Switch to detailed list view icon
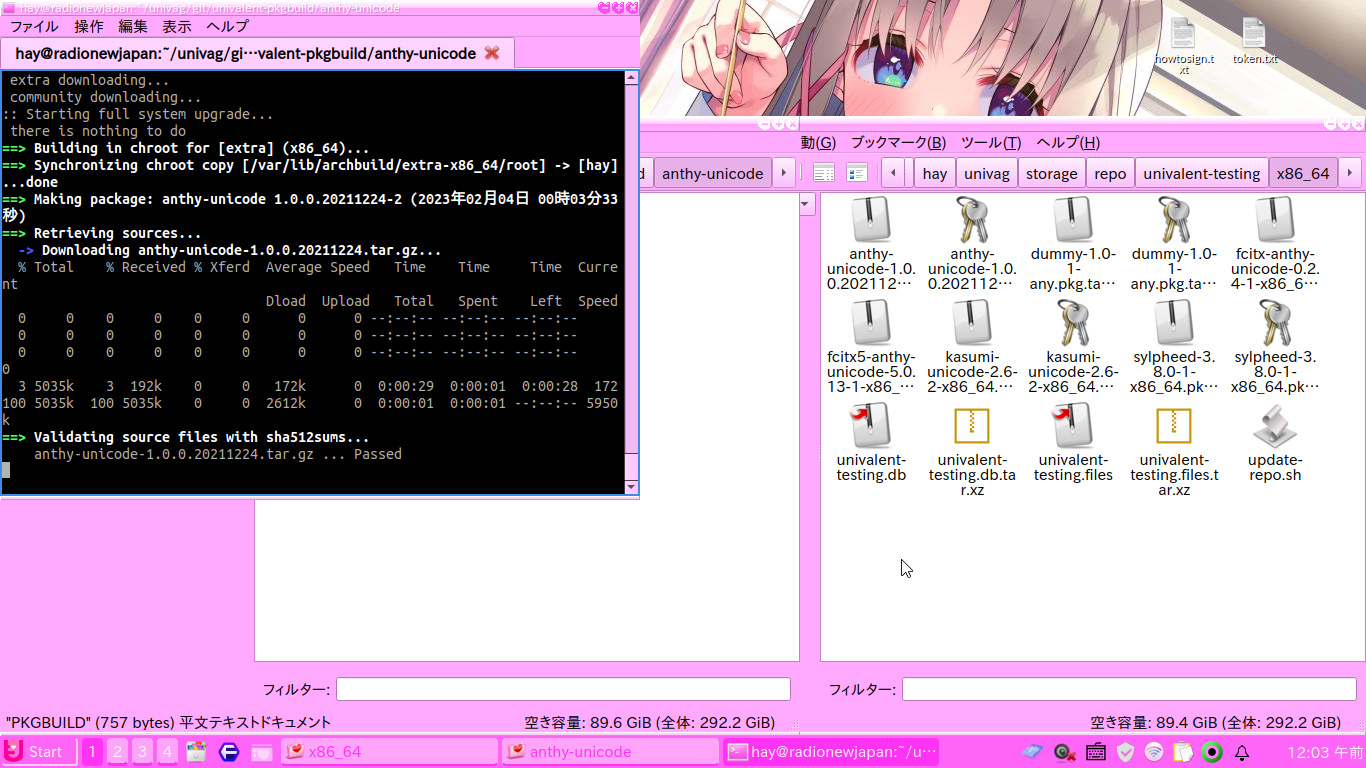 pos(823,173)
